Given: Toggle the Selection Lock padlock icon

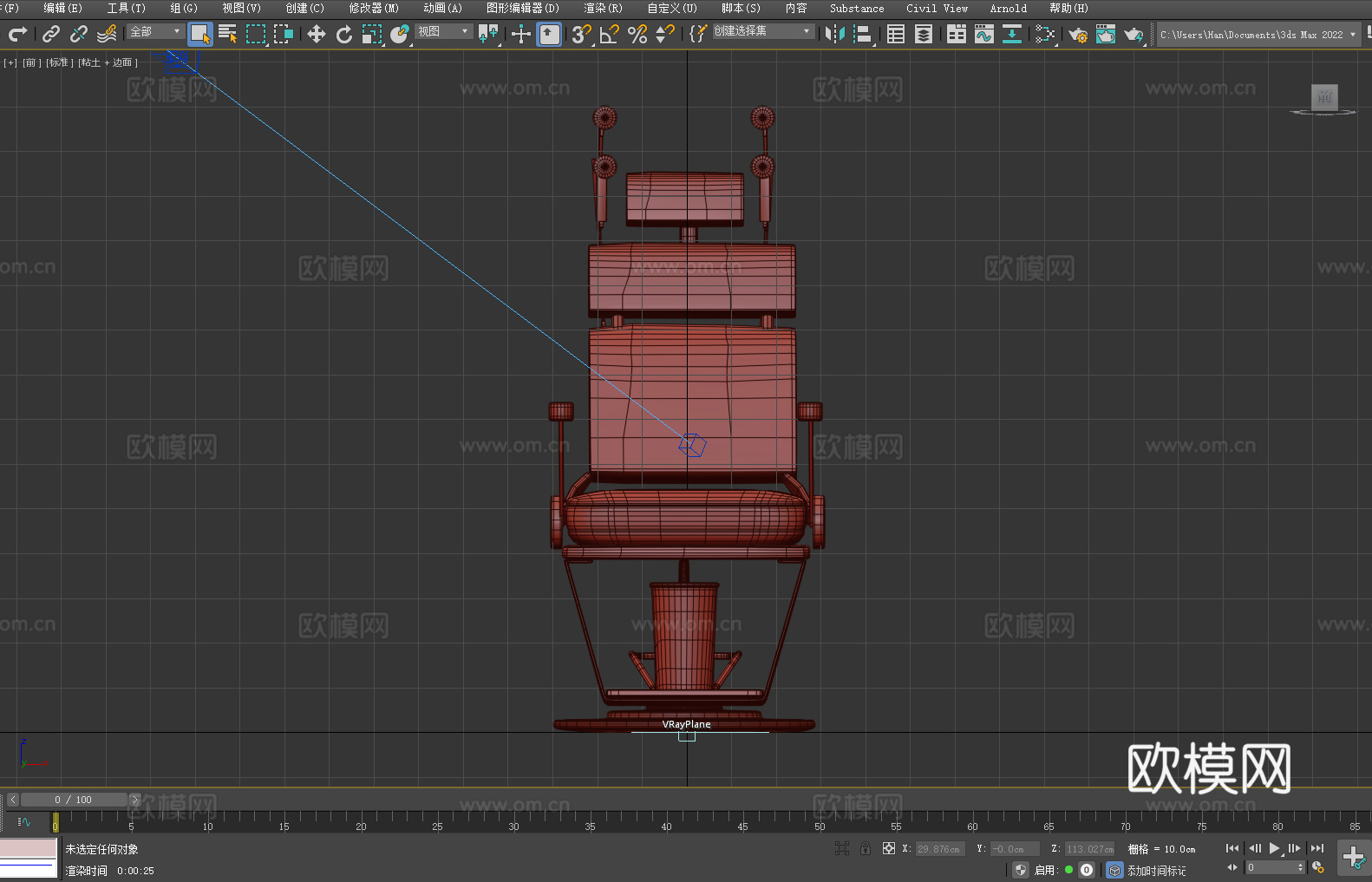Looking at the screenshot, I should click(x=866, y=848).
